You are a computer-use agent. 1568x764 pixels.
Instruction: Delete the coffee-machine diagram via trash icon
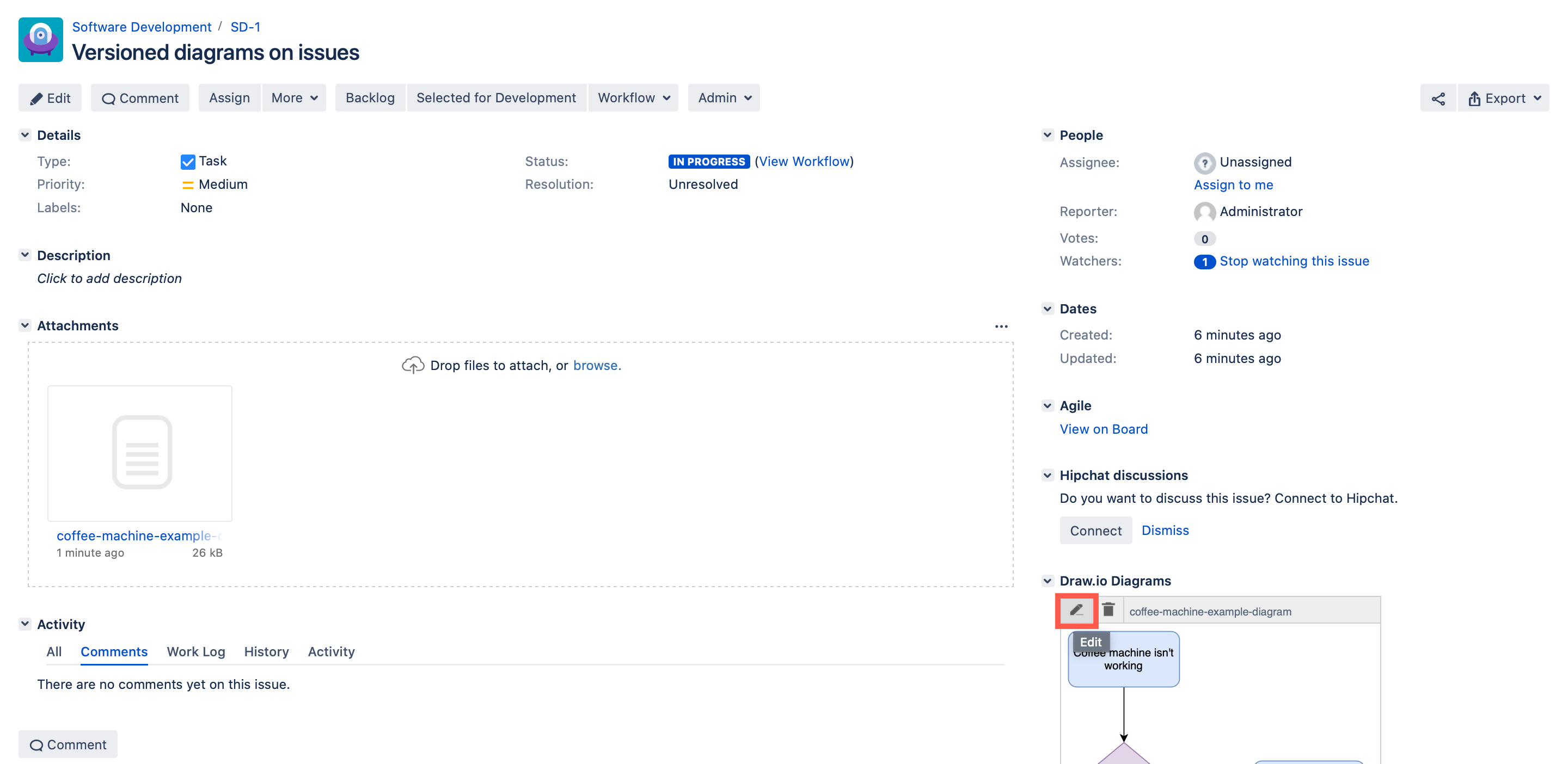coord(1109,609)
